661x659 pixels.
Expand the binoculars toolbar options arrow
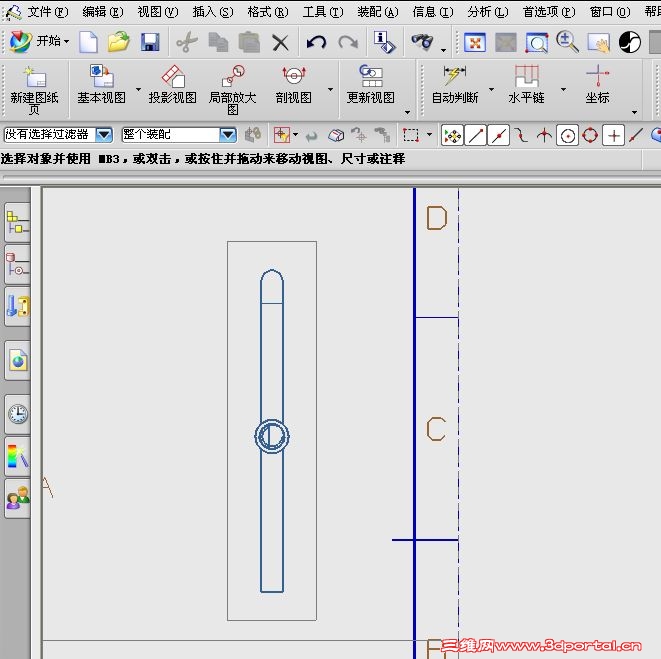443,50
